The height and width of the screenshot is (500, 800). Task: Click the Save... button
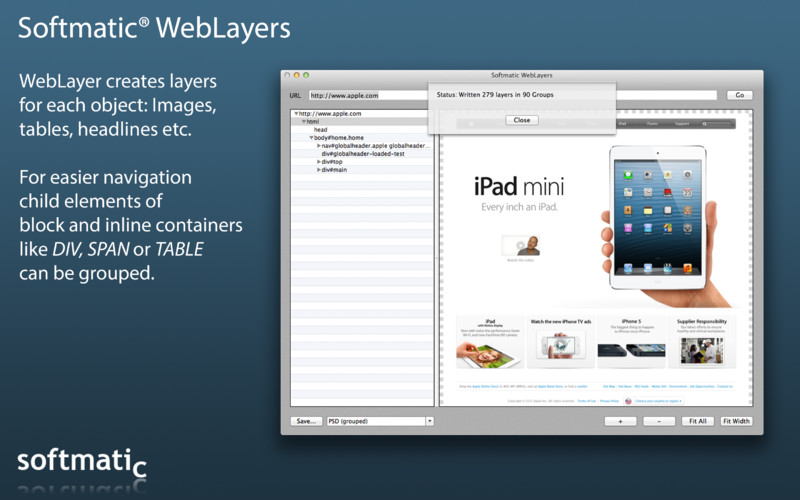pos(306,421)
